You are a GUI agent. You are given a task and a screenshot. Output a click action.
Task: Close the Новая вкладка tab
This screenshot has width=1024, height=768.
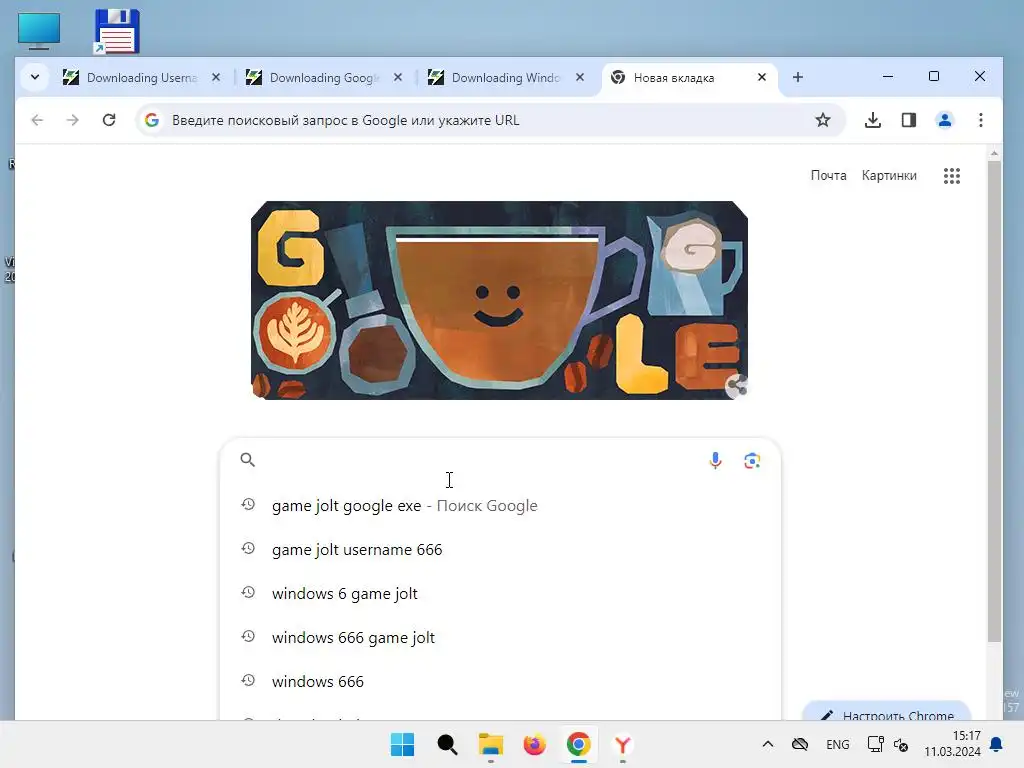(761, 77)
